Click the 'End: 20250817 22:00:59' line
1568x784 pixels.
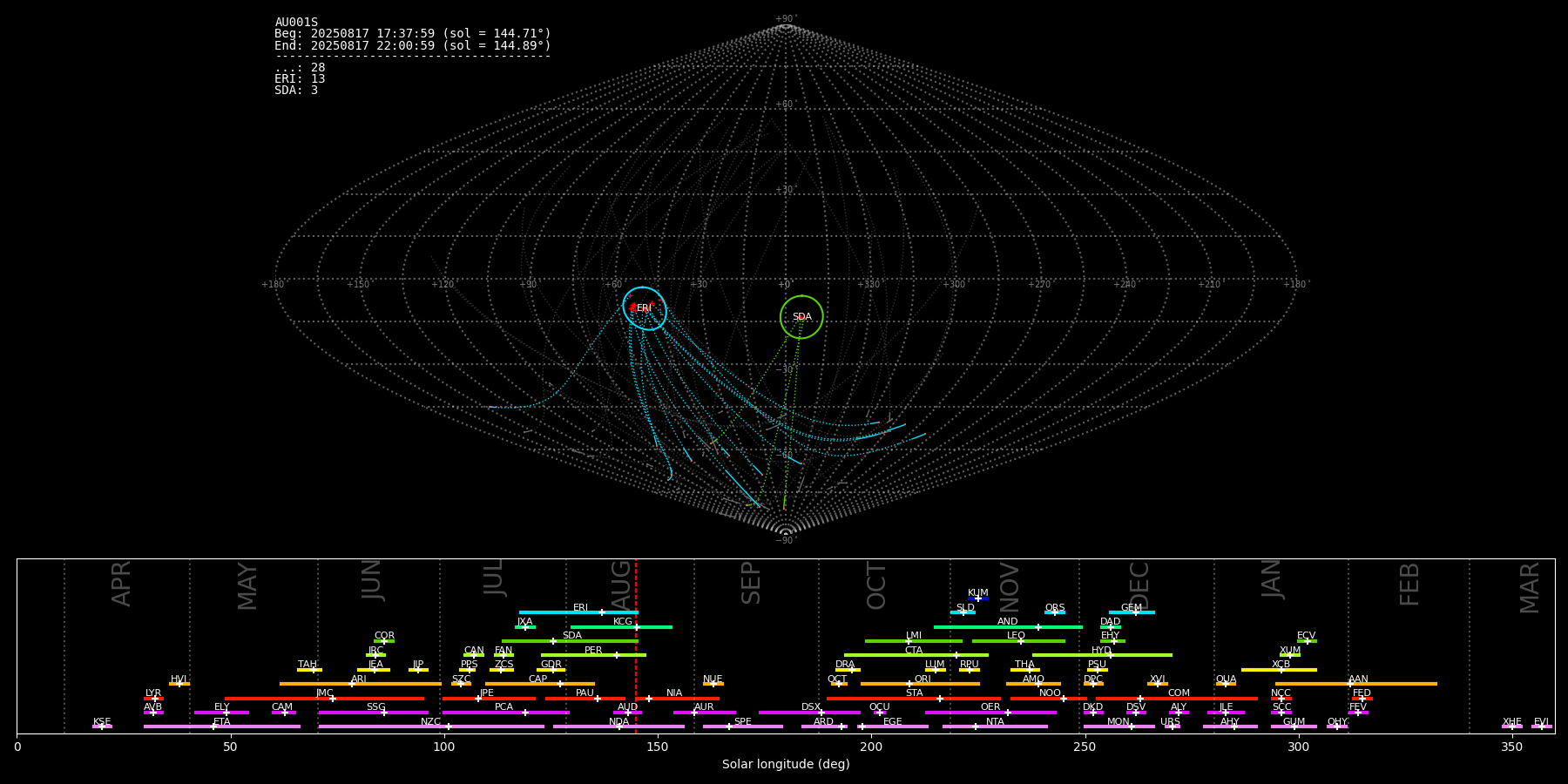[x=413, y=45]
